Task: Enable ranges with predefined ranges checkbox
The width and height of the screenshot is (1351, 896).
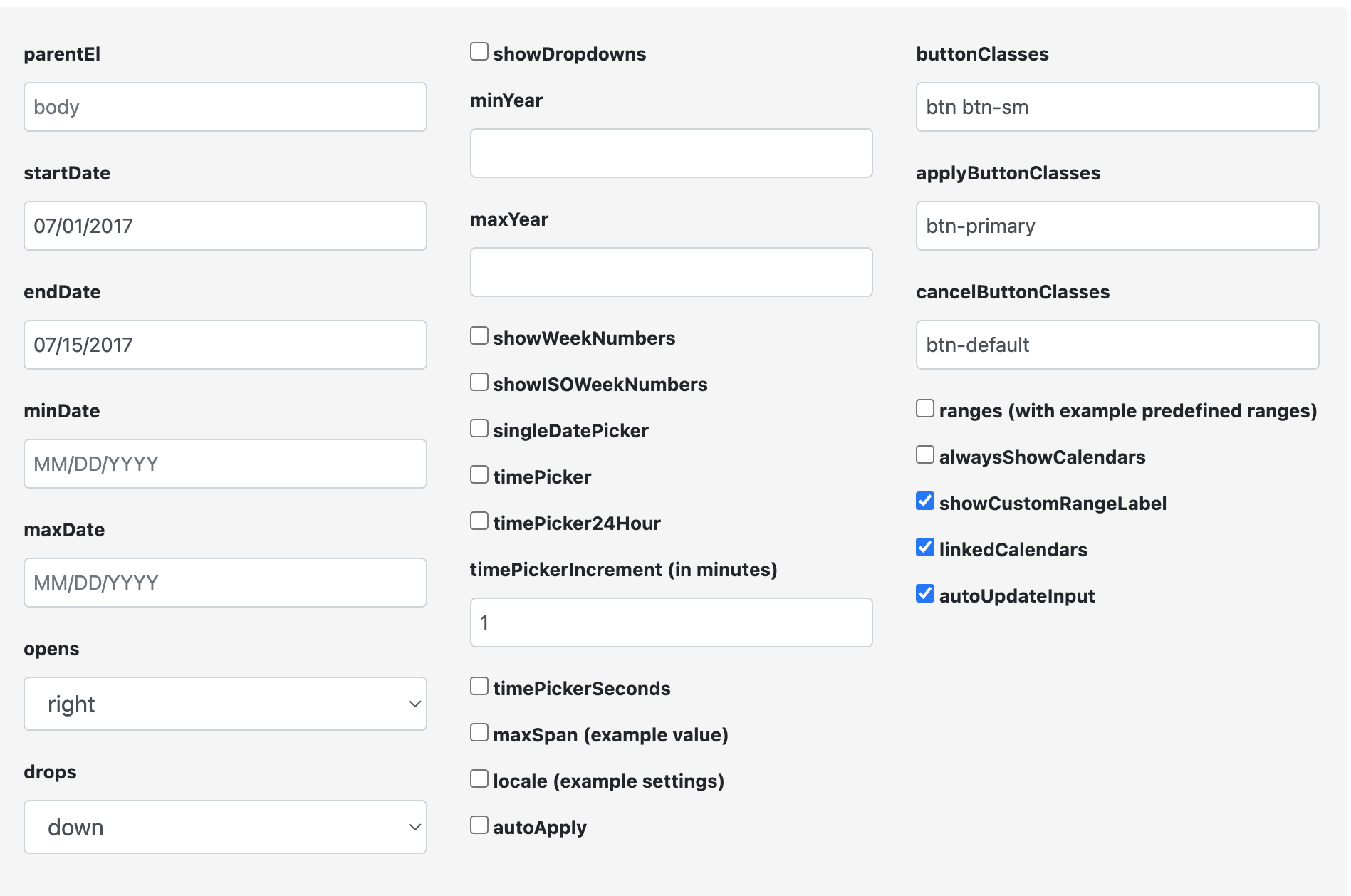Action: click(x=925, y=409)
